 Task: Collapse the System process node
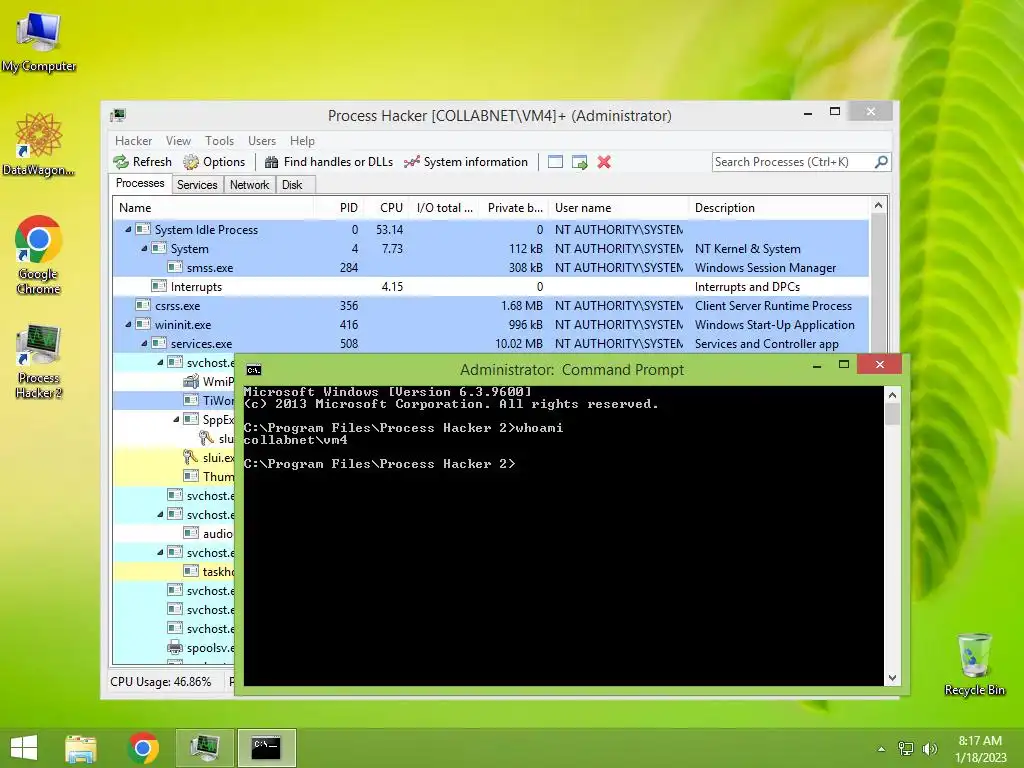point(144,248)
